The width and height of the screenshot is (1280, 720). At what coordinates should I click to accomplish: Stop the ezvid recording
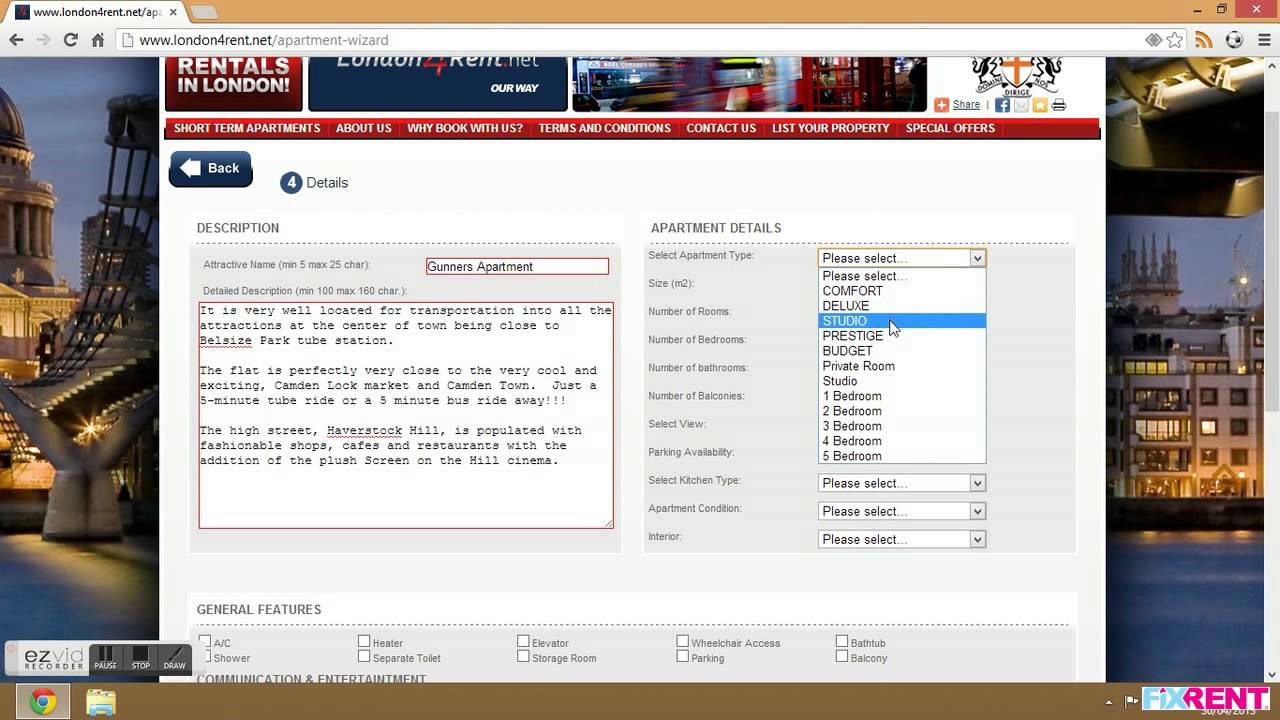(141, 658)
